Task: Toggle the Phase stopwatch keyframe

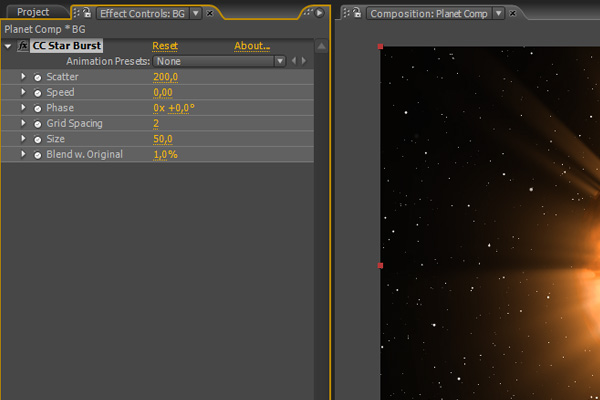Action: coord(38,108)
